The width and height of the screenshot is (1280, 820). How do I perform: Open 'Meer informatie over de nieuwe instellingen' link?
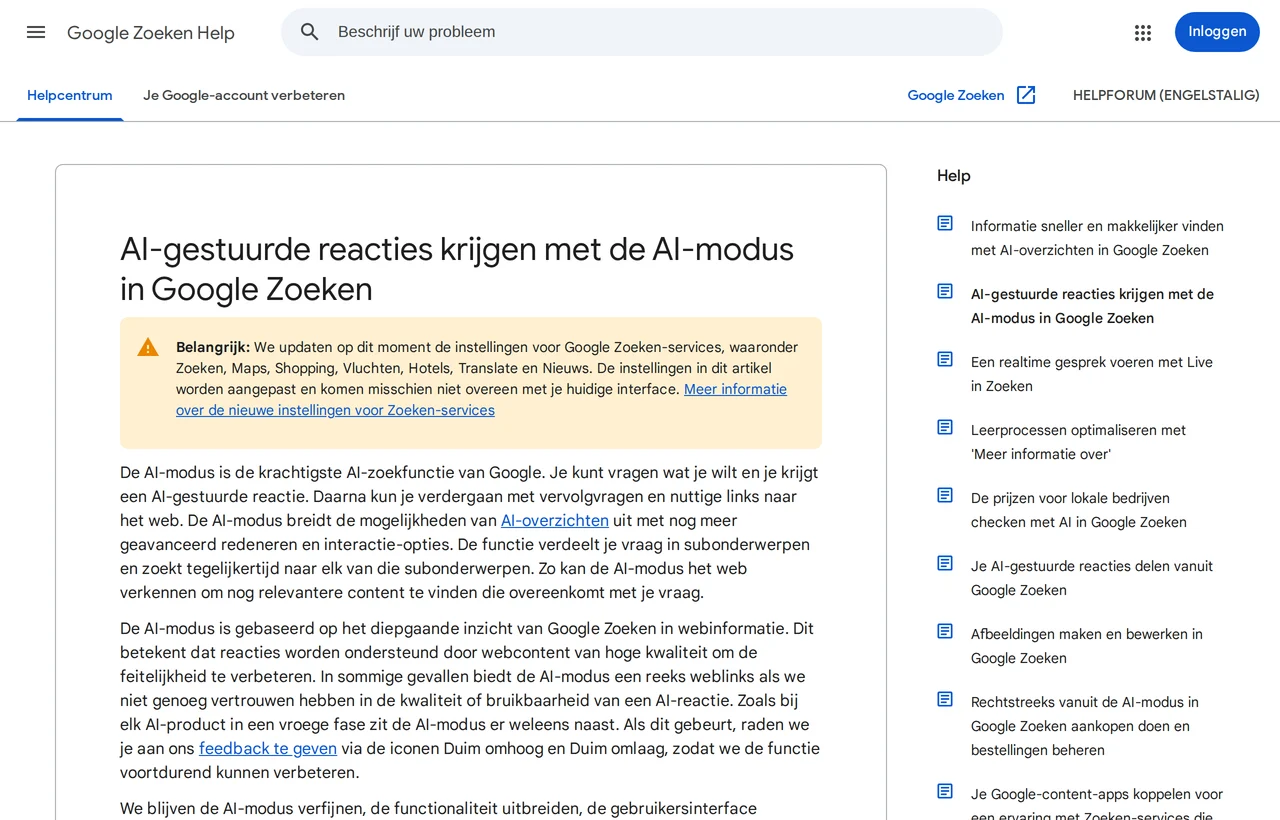481,400
